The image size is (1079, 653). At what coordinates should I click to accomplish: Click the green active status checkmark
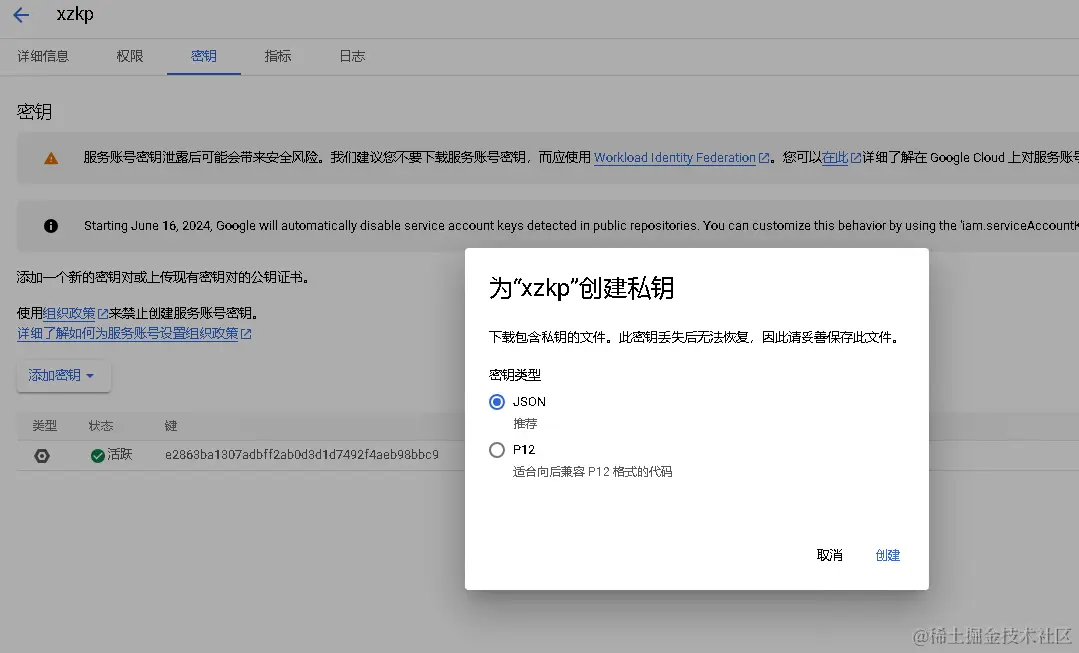pos(98,456)
